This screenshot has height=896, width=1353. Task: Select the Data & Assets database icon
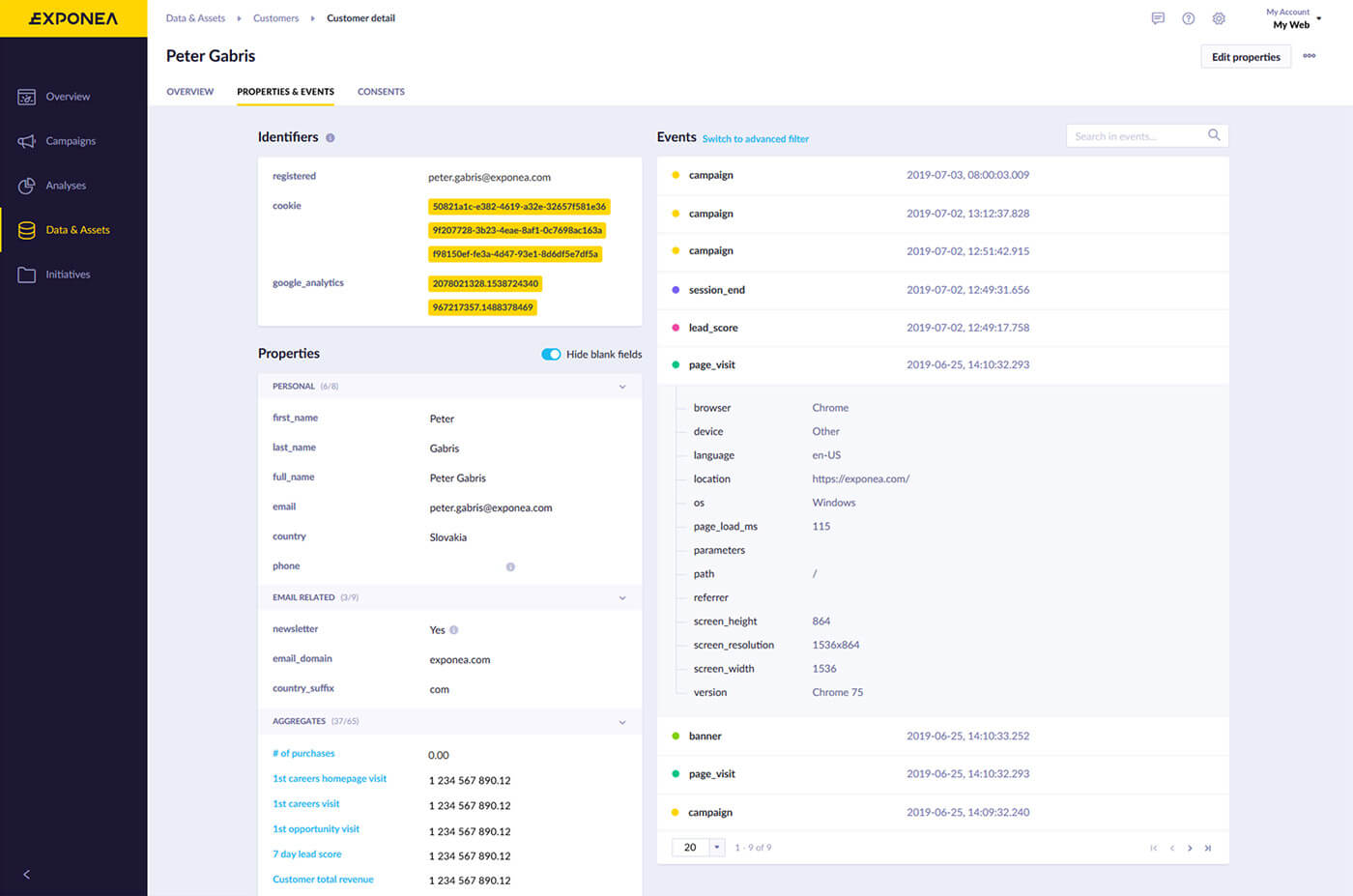coord(26,229)
